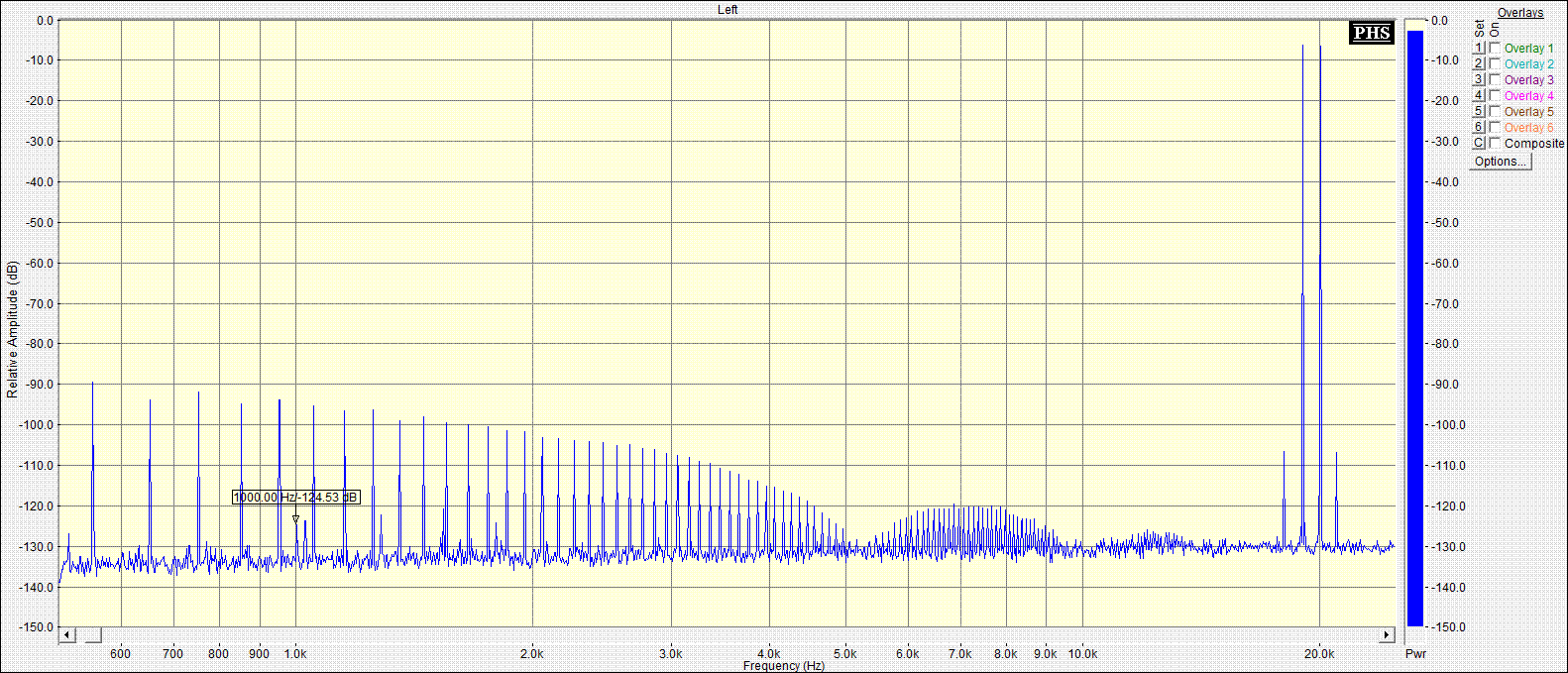Image resolution: width=1568 pixels, height=673 pixels.
Task: Click the Set button for Overlay 6
Action: [1479, 127]
